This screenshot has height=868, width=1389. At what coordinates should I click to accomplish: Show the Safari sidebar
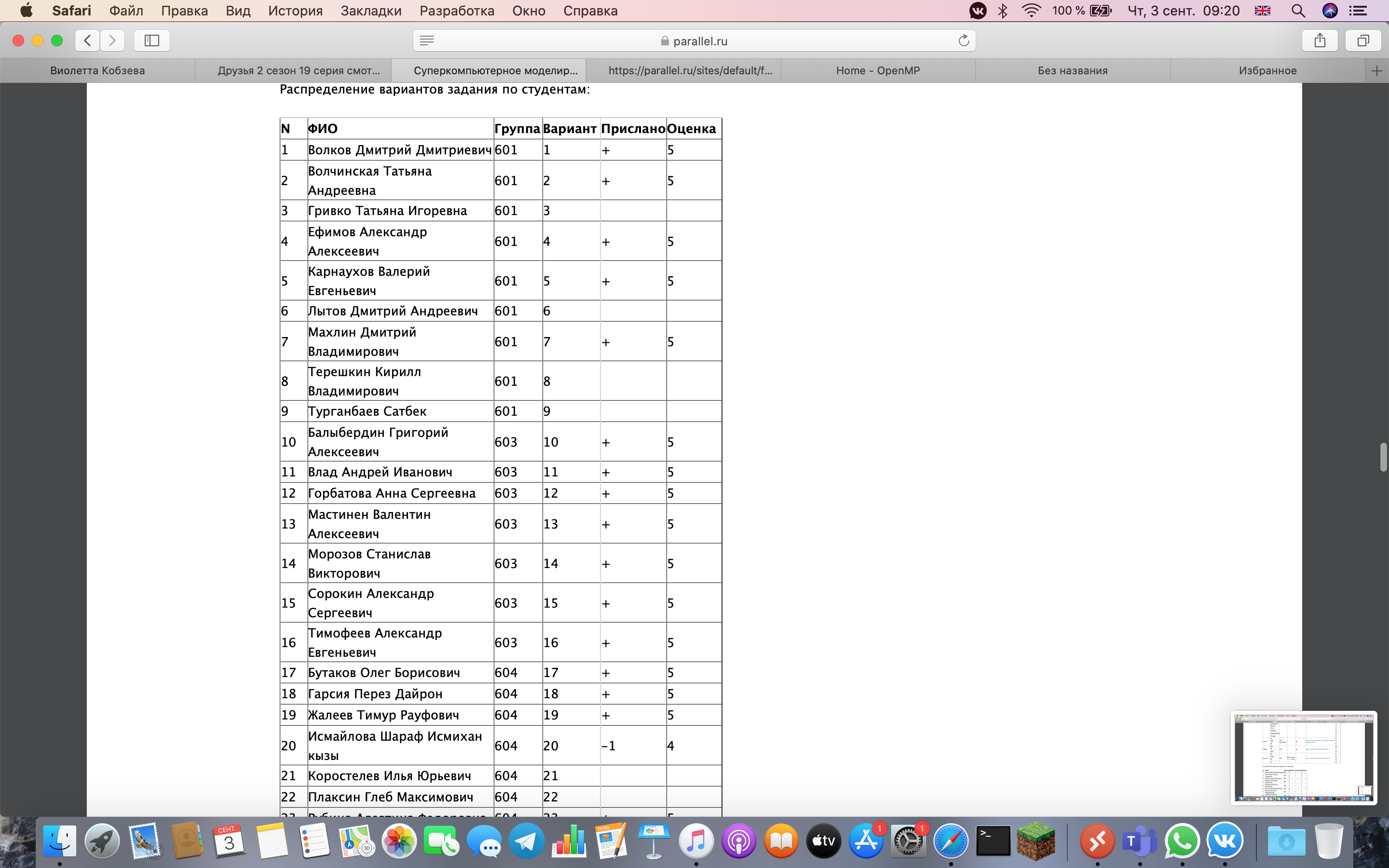pos(151,40)
